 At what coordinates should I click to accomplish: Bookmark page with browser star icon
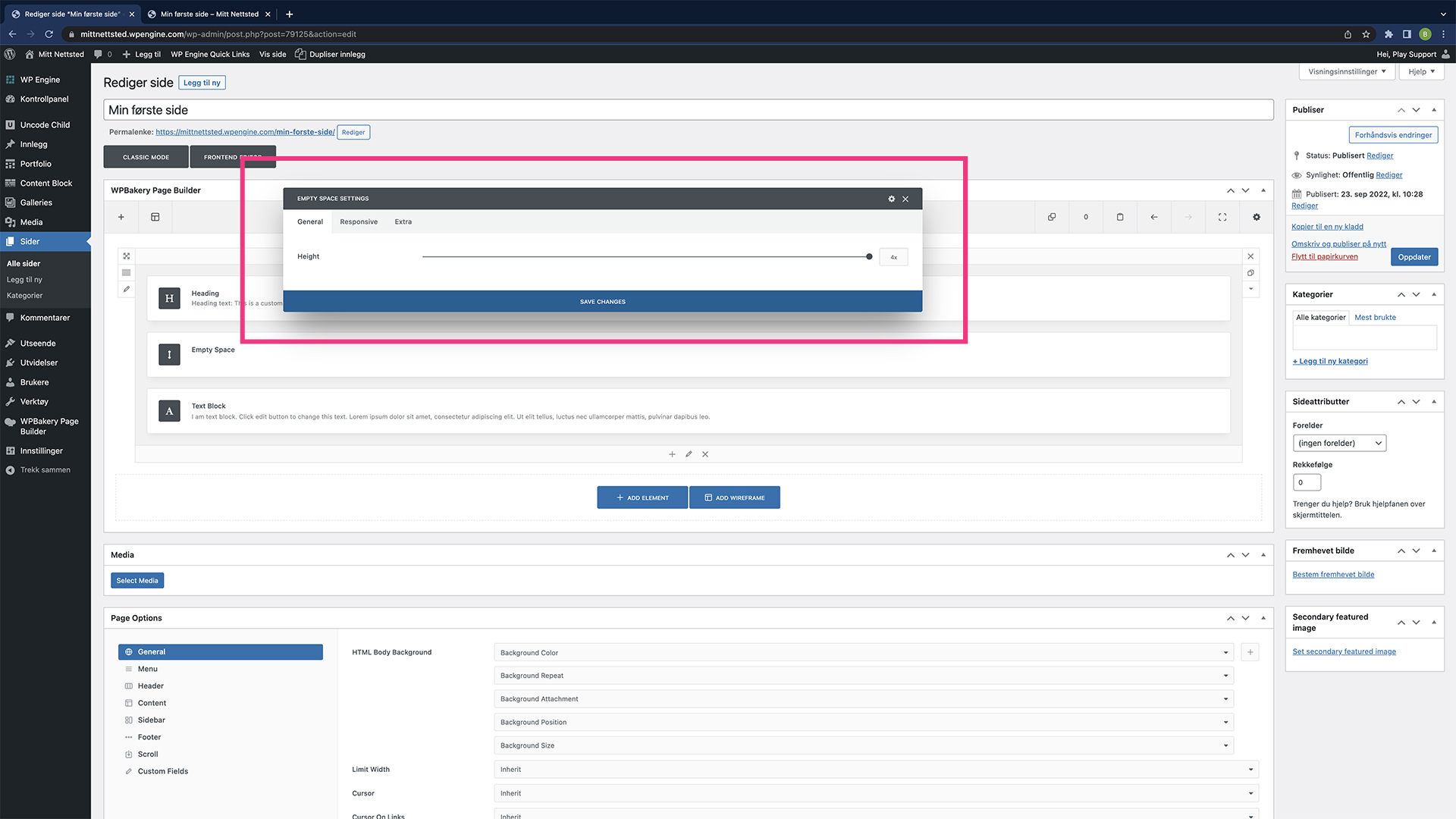coord(1366,34)
